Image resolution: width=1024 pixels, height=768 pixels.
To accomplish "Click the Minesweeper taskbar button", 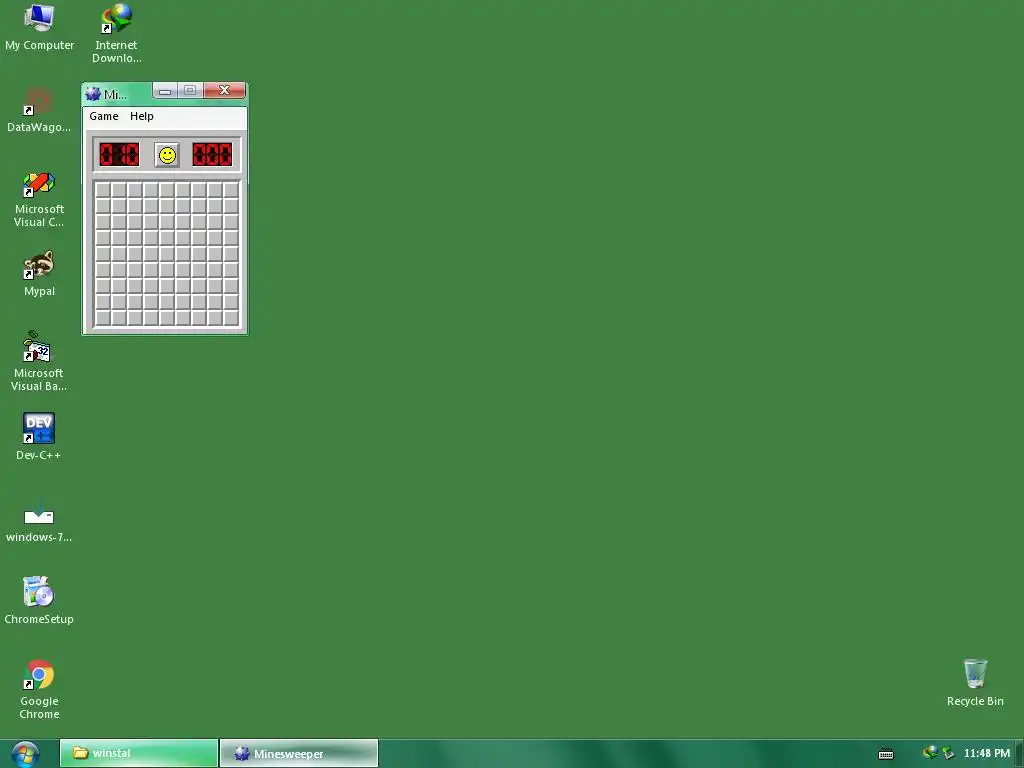I will (298, 753).
